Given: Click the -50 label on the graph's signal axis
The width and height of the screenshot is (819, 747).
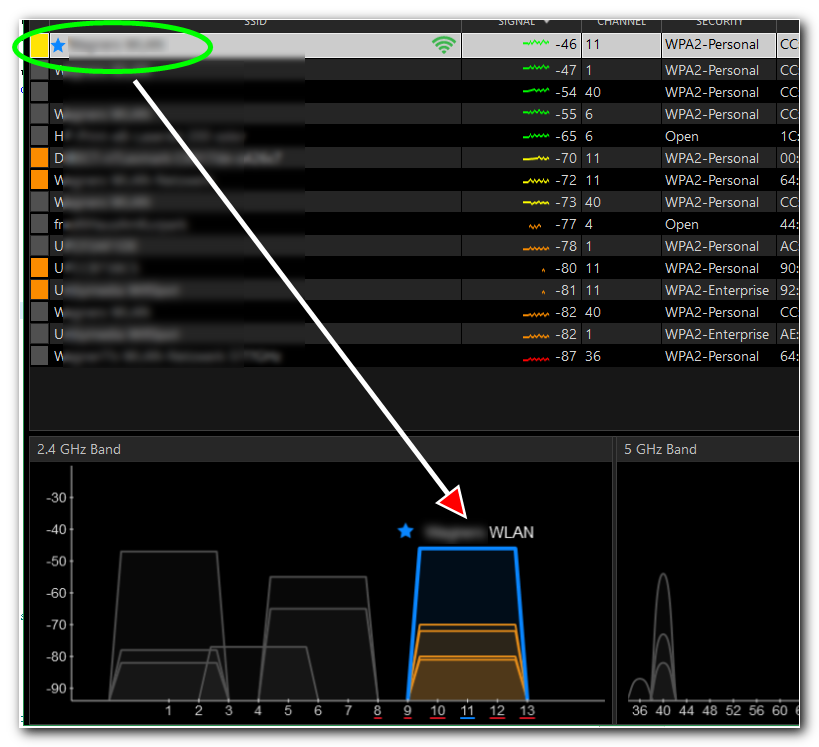Looking at the screenshot, I should pos(56,561).
